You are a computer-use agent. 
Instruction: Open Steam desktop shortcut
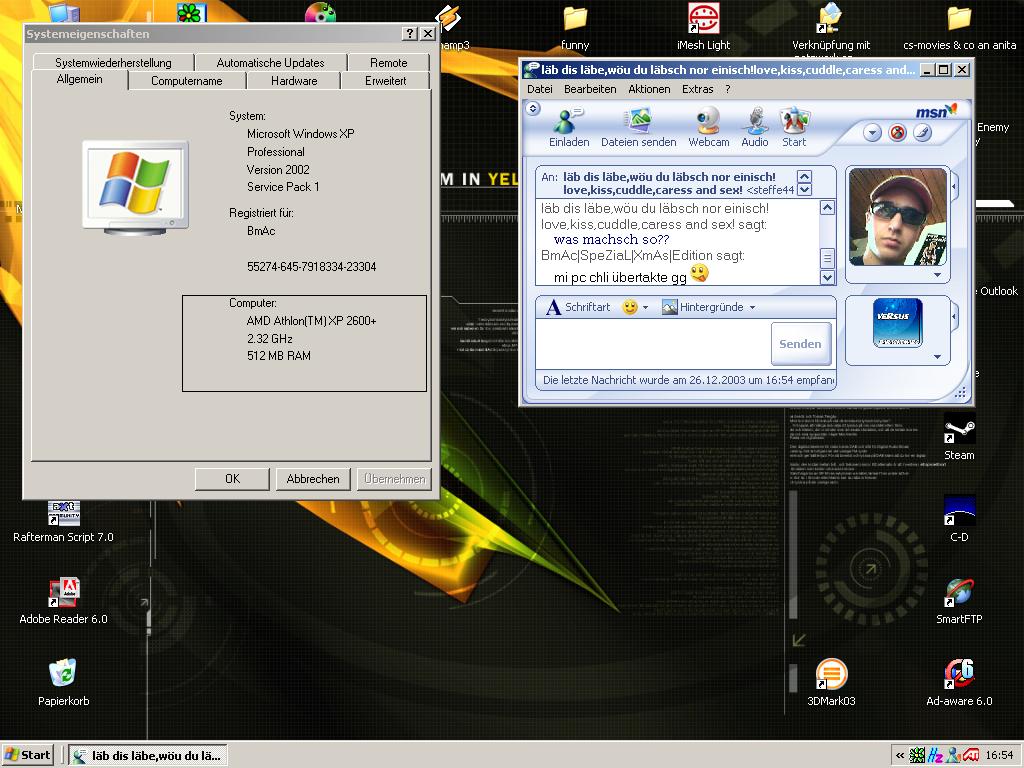pyautogui.click(x=958, y=431)
